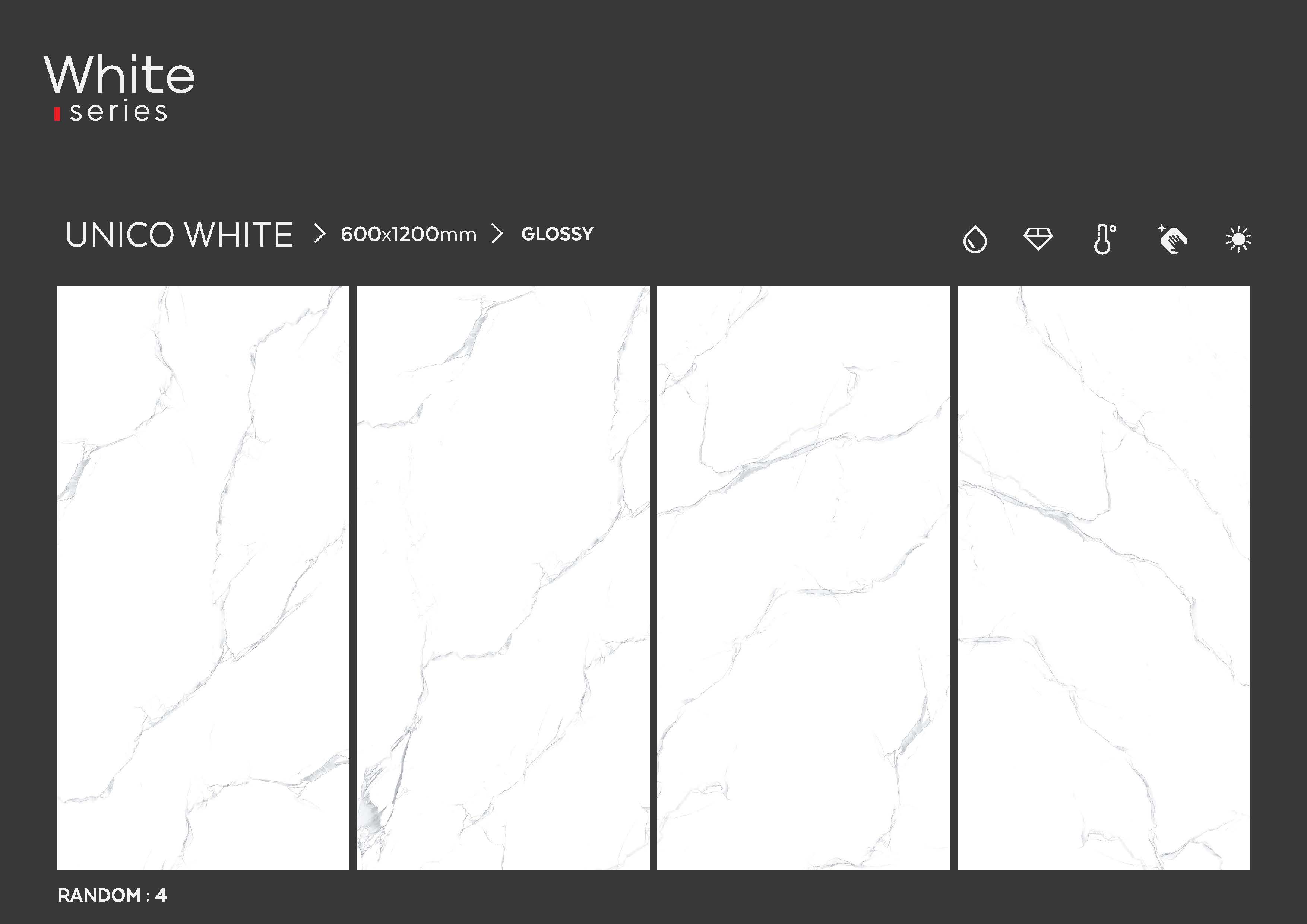1307x924 pixels.
Task: Open the third tile sample image
Action: click(x=803, y=578)
